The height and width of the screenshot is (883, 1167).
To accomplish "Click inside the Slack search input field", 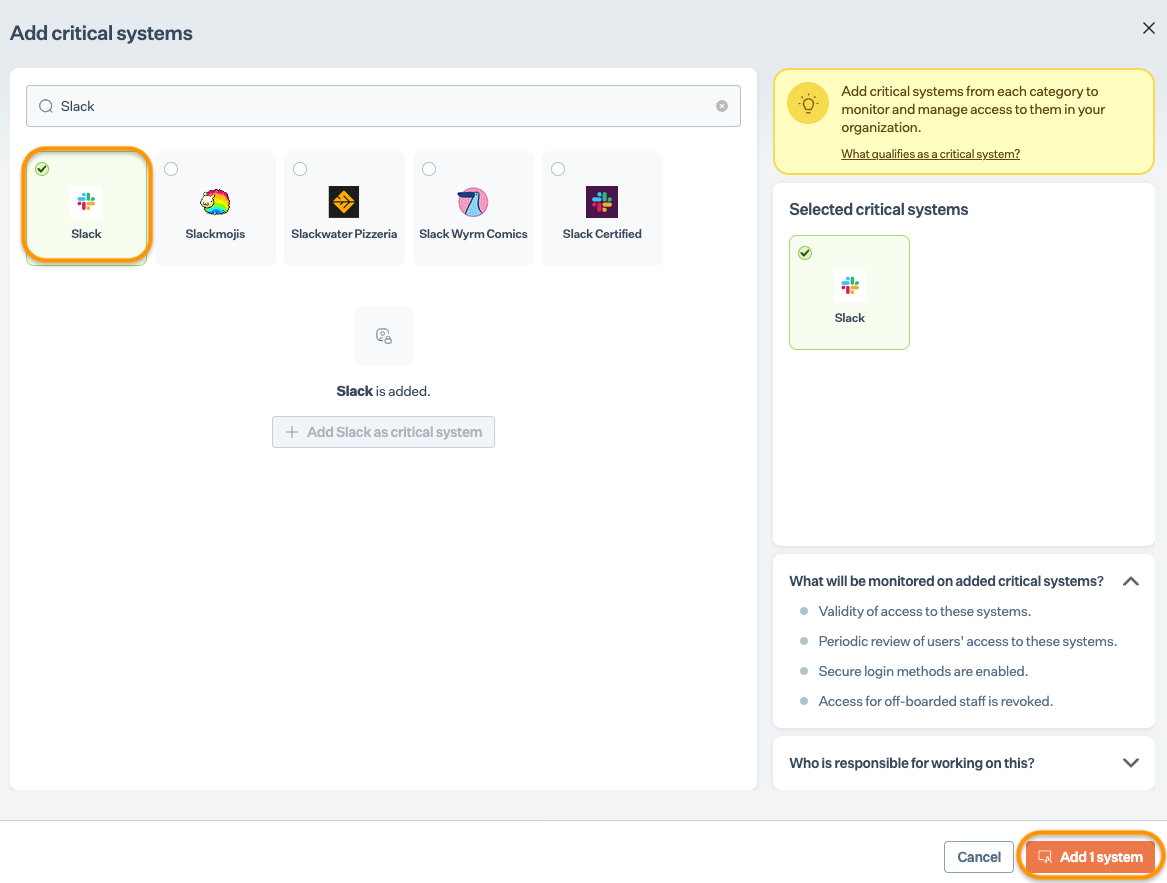I will 383,106.
